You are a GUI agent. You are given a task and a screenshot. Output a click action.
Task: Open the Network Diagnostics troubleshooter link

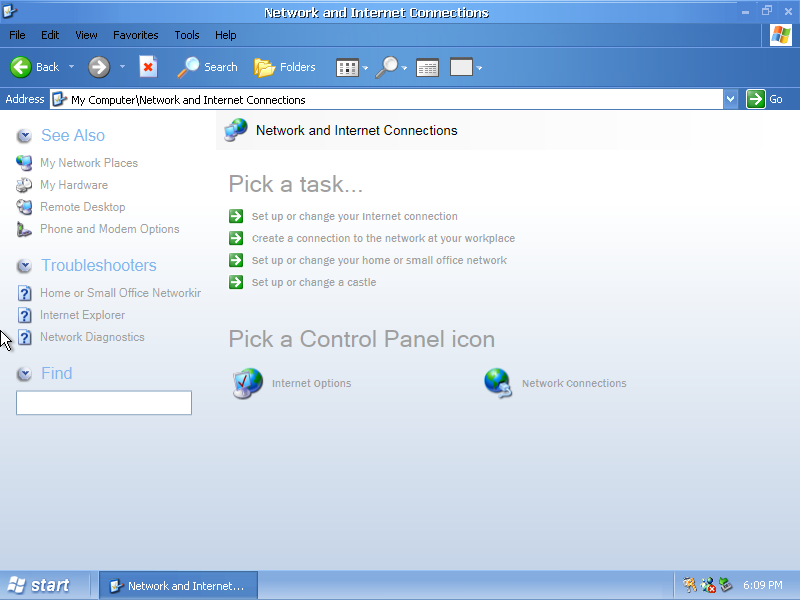pos(92,337)
